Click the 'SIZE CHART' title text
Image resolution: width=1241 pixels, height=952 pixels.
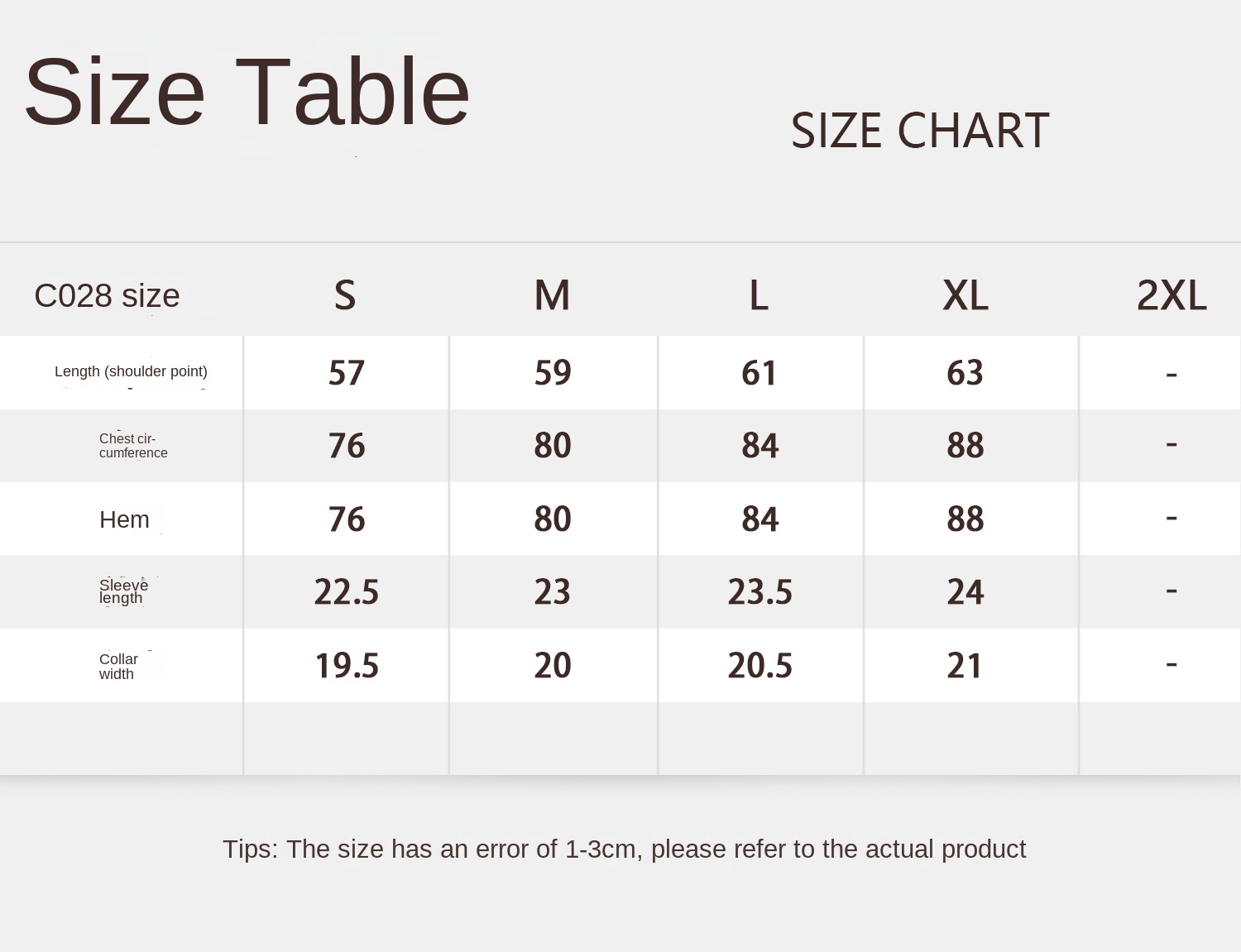(920, 131)
